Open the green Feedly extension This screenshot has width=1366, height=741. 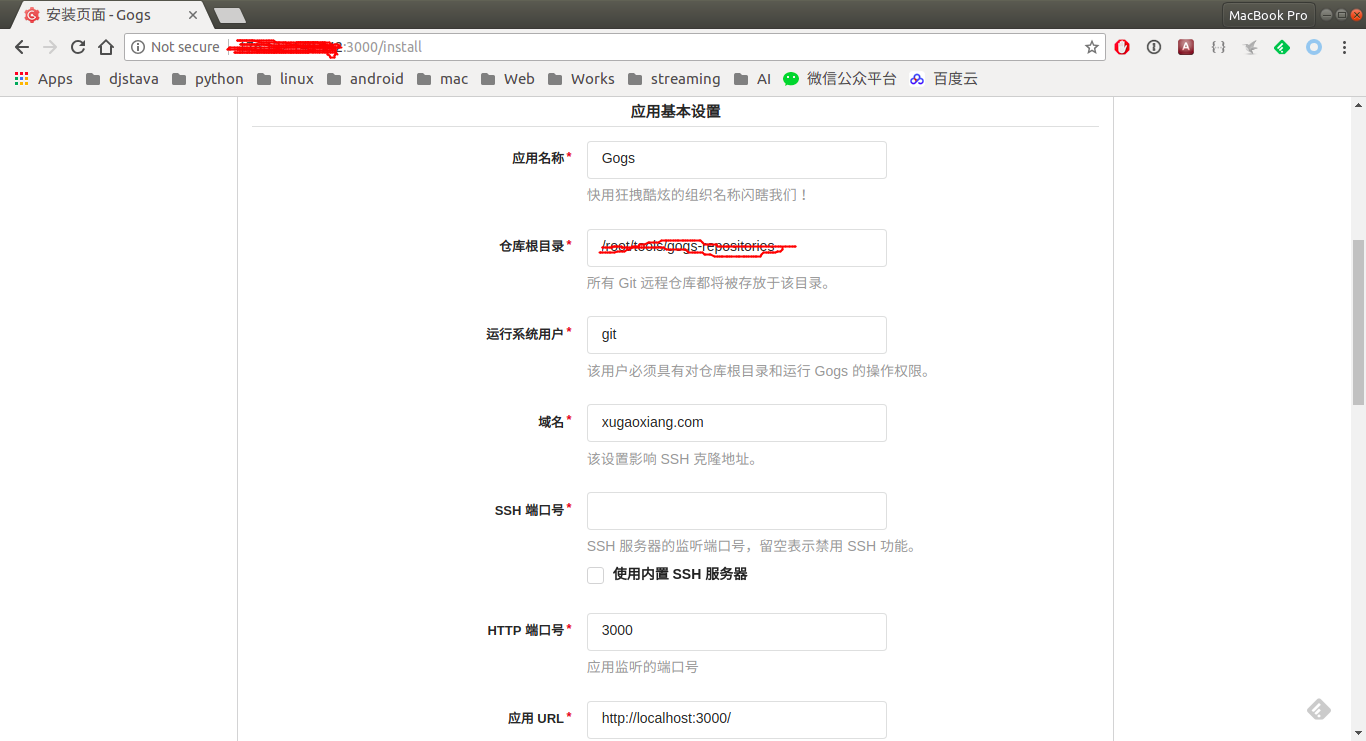pyautogui.click(x=1282, y=47)
